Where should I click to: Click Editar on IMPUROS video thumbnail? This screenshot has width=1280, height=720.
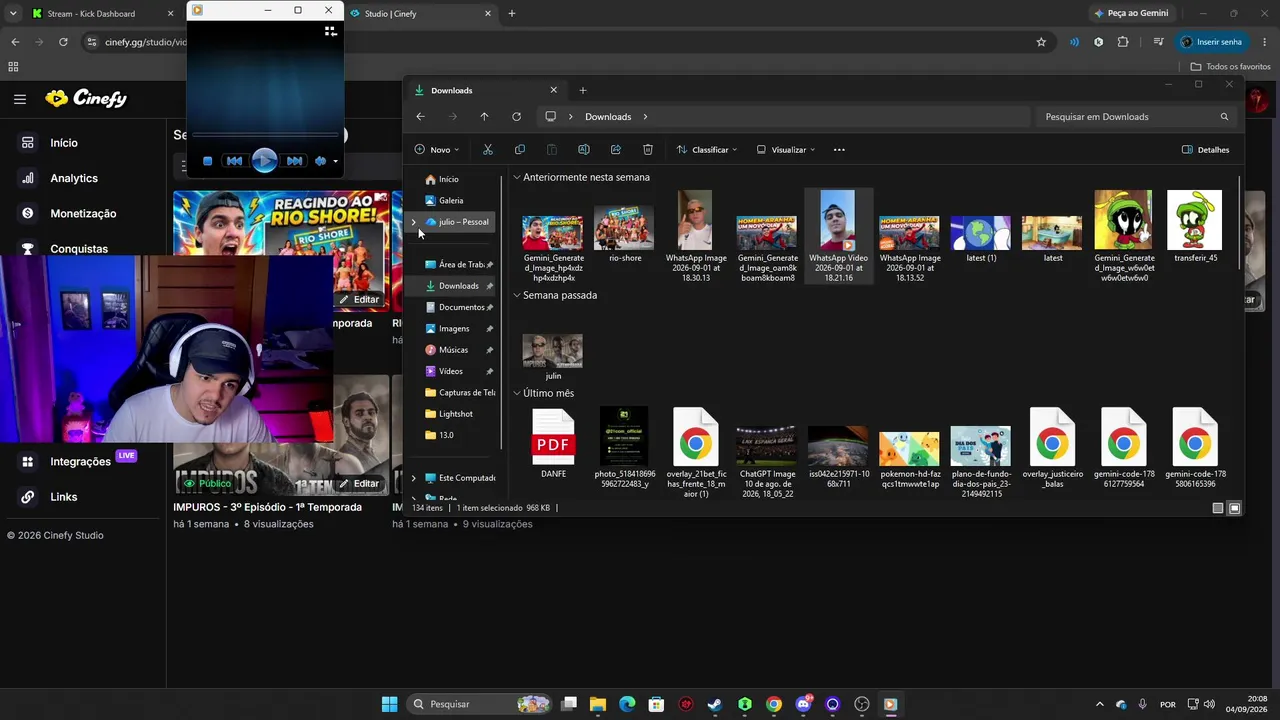[359, 483]
